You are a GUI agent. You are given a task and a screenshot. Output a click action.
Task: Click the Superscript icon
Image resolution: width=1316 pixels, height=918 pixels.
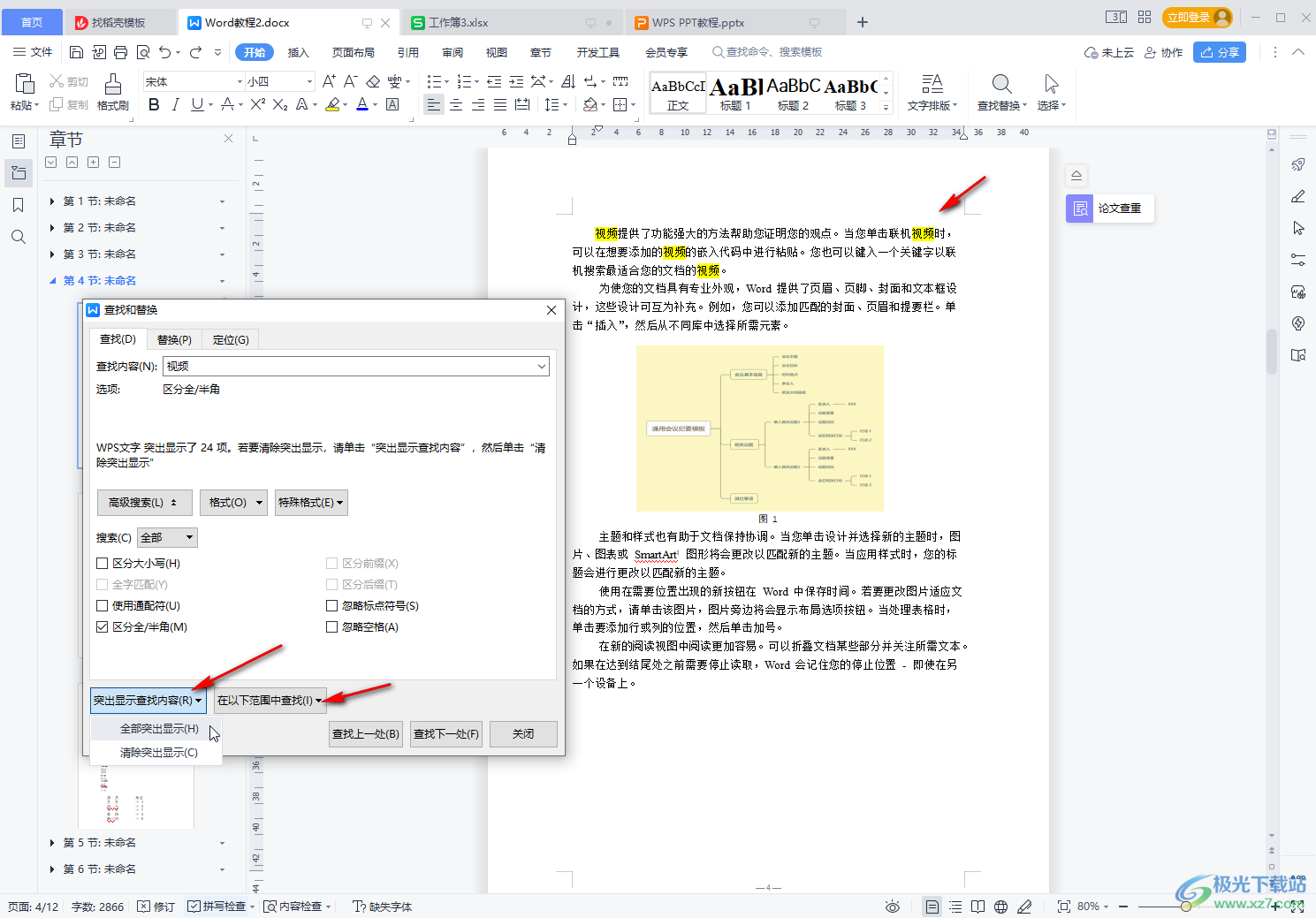point(257,105)
